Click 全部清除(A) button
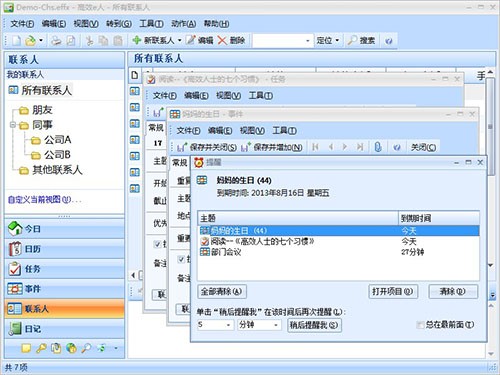The image size is (500, 375). coord(222,292)
